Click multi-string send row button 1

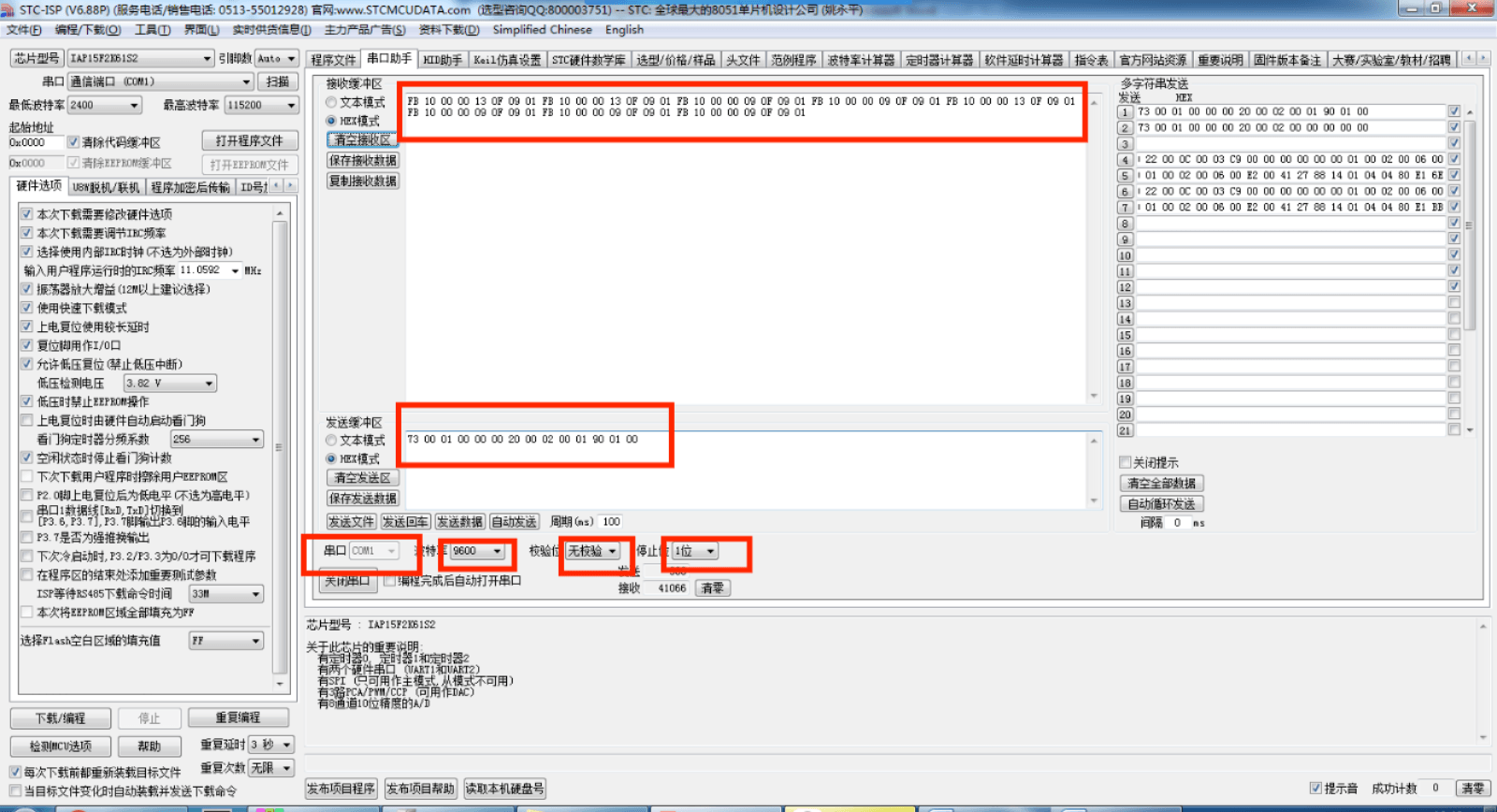coord(1126,111)
